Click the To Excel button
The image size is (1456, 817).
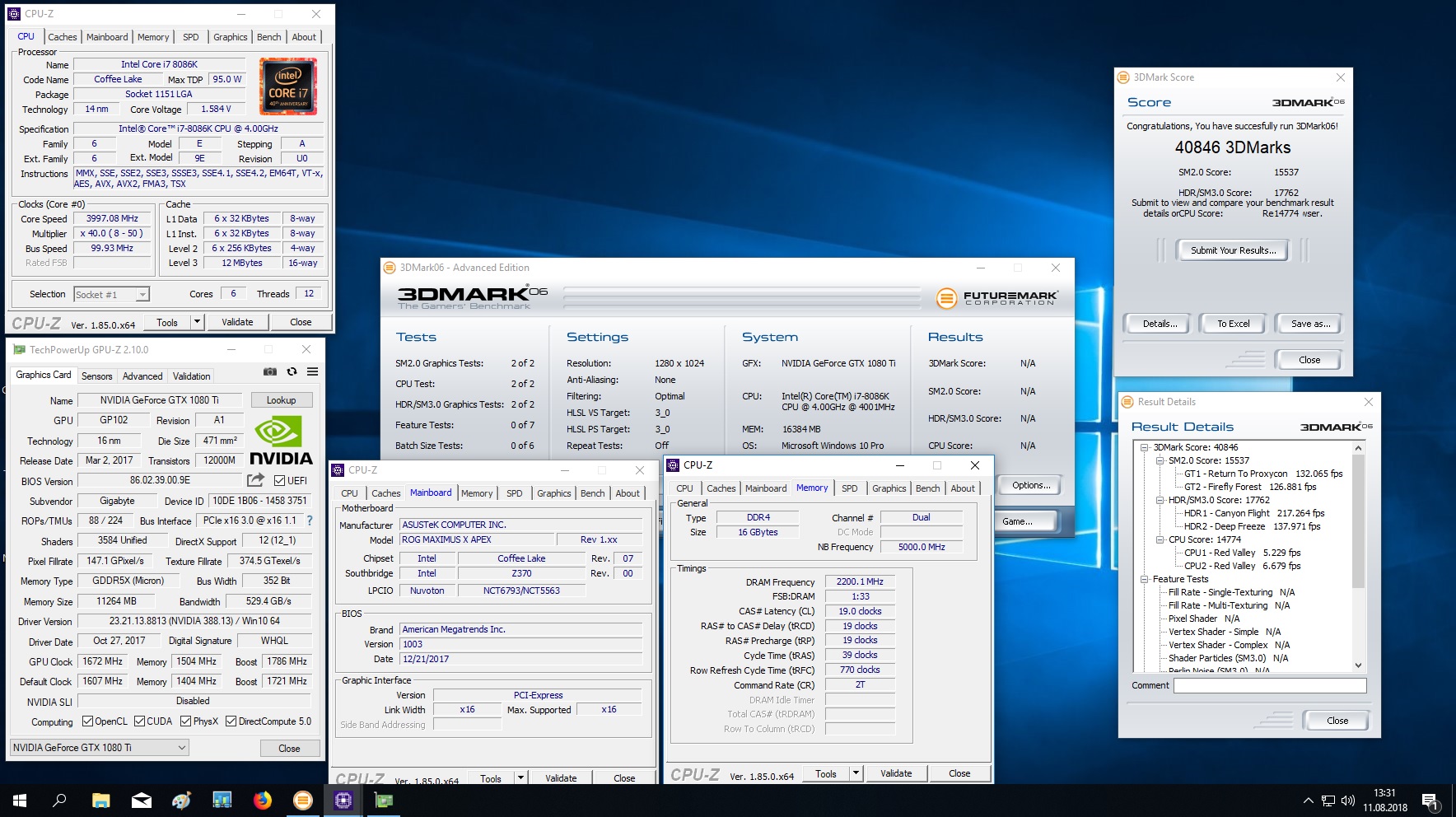(x=1233, y=324)
